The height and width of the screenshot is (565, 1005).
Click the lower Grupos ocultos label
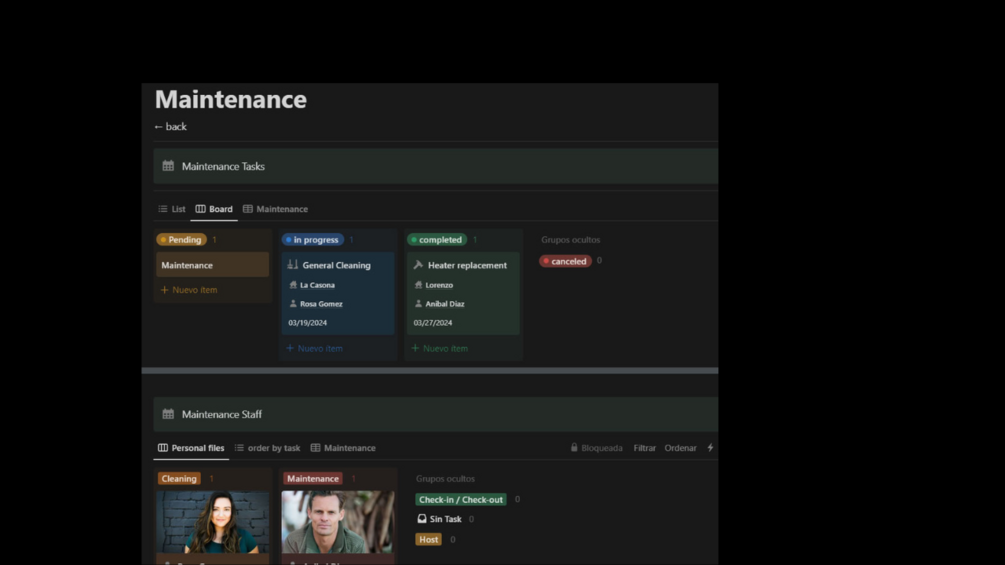pyautogui.click(x=445, y=479)
